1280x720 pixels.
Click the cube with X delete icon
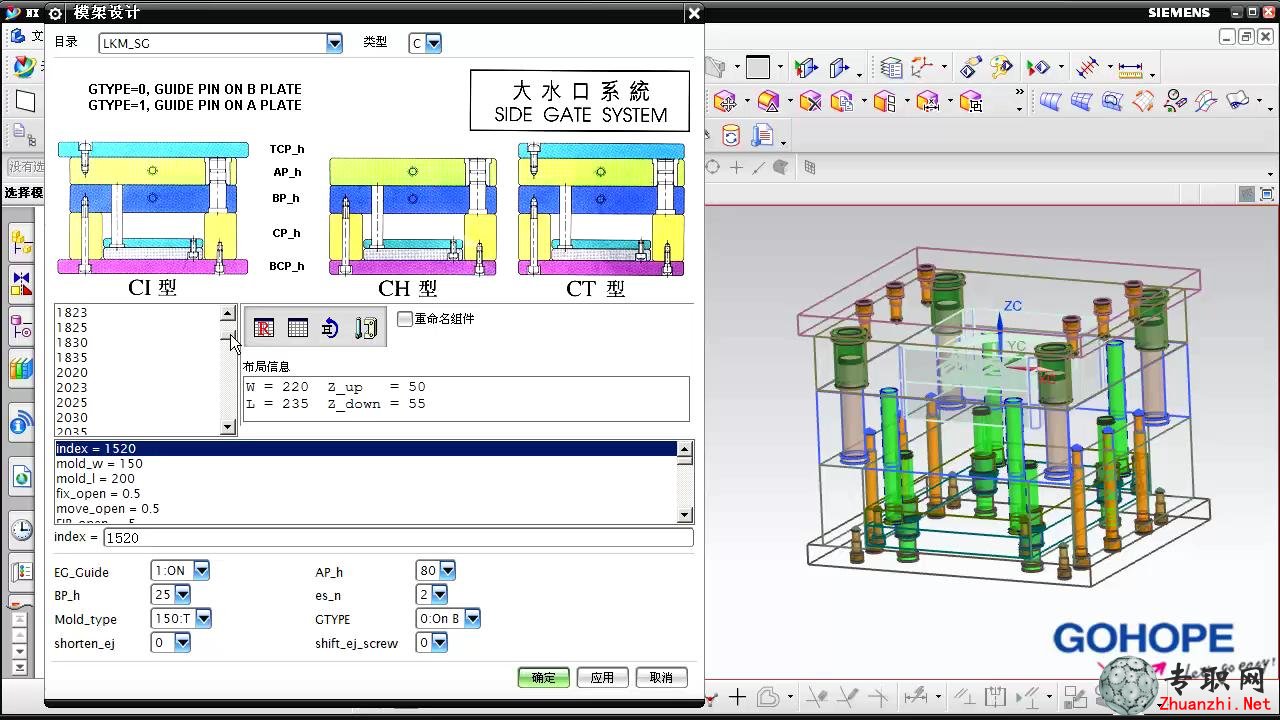pos(810,101)
